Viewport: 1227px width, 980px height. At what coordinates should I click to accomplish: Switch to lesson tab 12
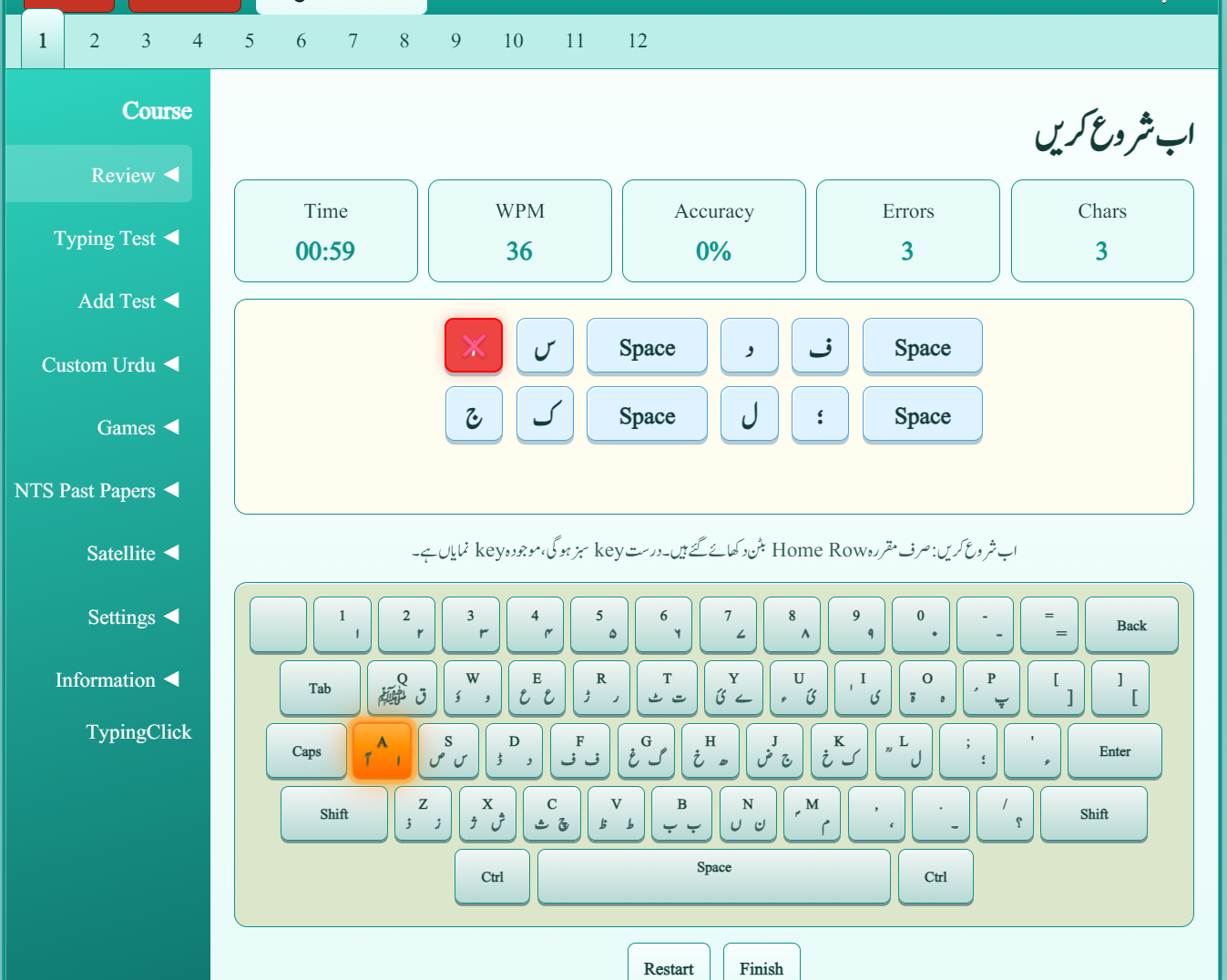[638, 41]
